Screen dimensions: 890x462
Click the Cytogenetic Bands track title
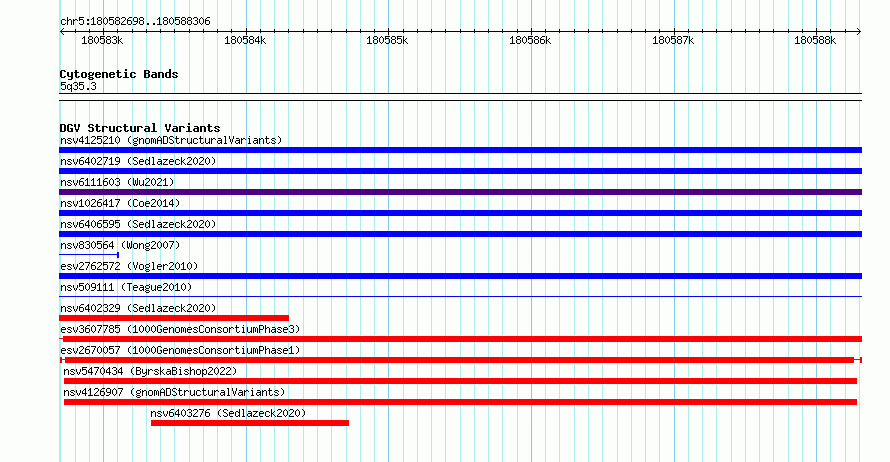click(119, 74)
